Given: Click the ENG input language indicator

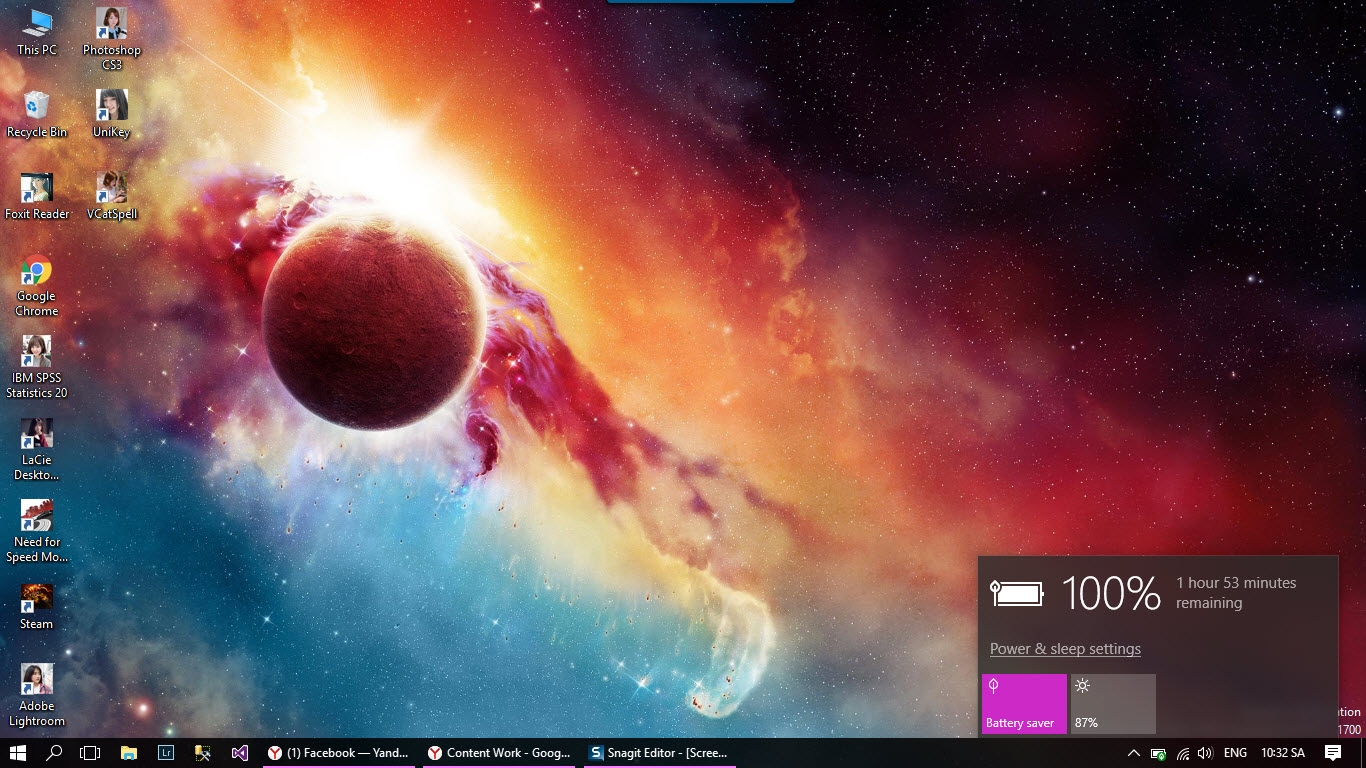Looking at the screenshot, I should (x=1235, y=753).
